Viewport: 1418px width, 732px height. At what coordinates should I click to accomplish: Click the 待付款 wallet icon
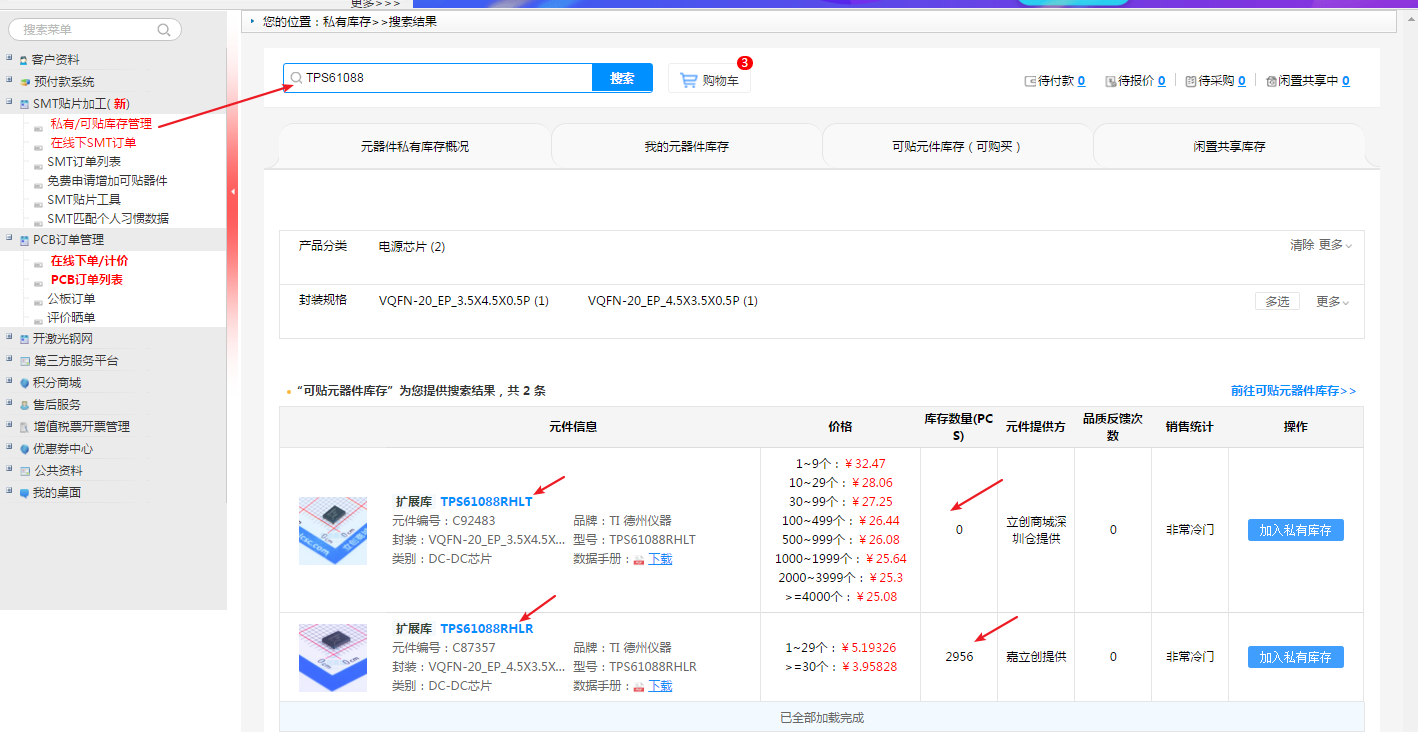point(1030,81)
